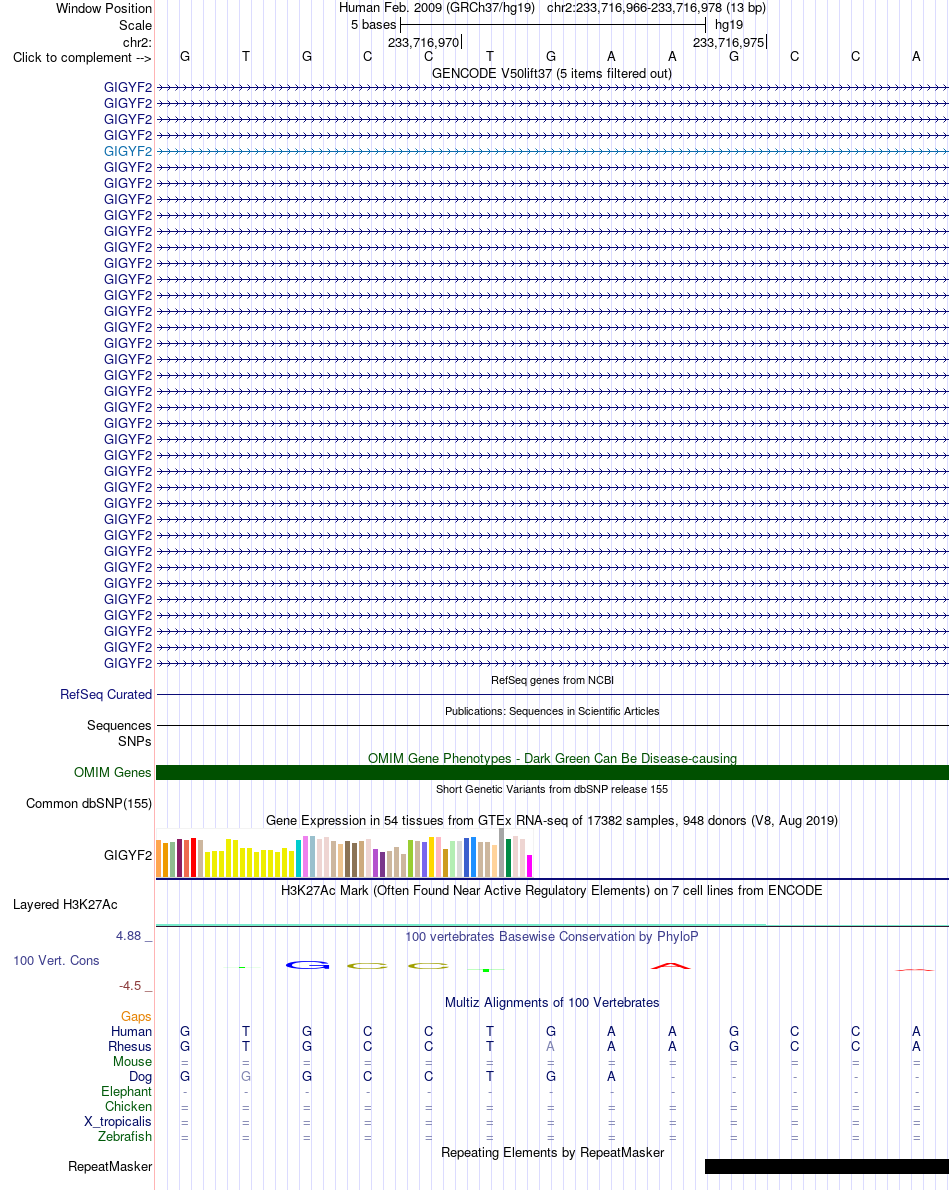Click the '5 bases' scale bar label

coord(373,25)
